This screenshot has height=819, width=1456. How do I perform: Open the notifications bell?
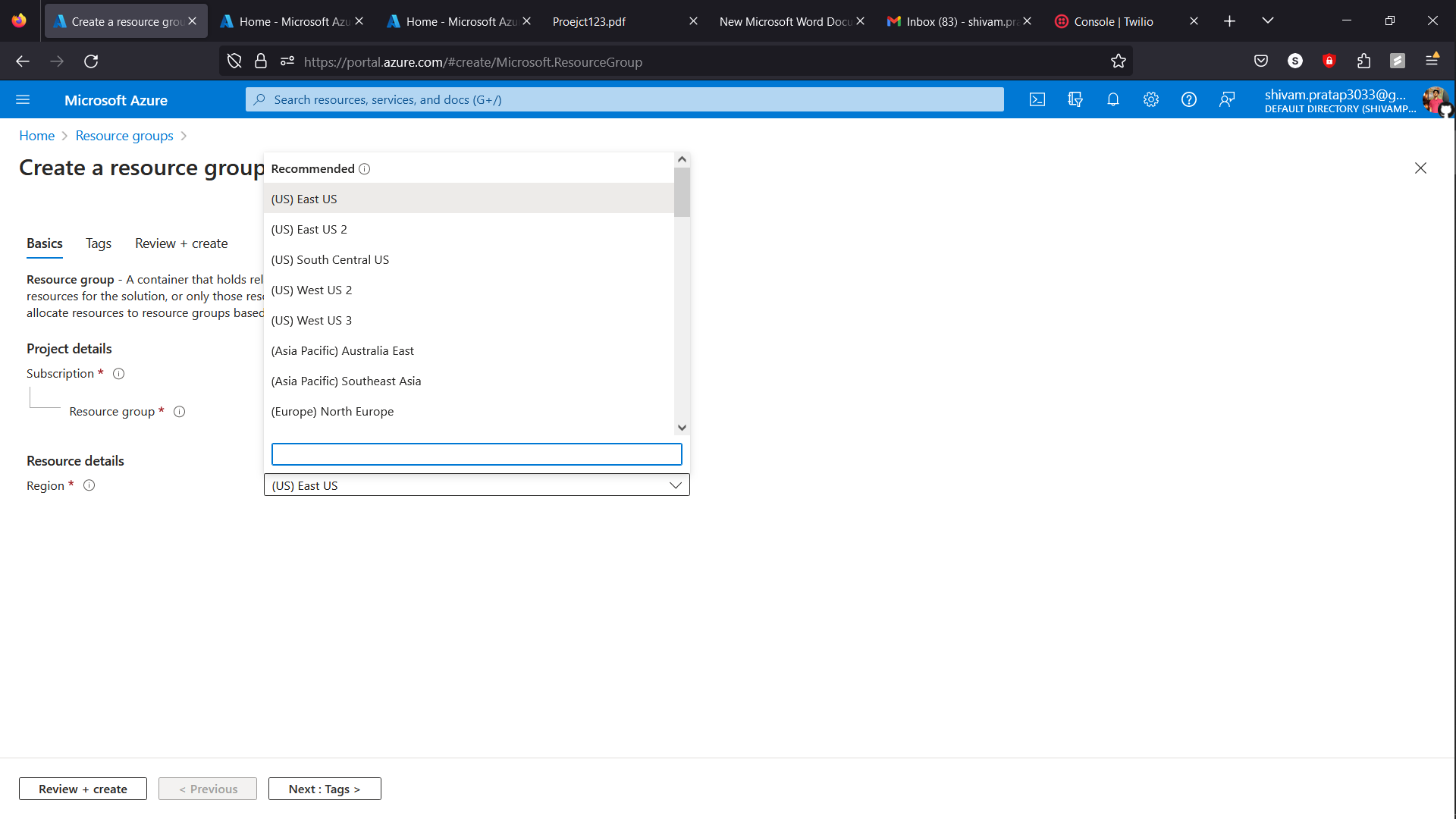[x=1113, y=99]
